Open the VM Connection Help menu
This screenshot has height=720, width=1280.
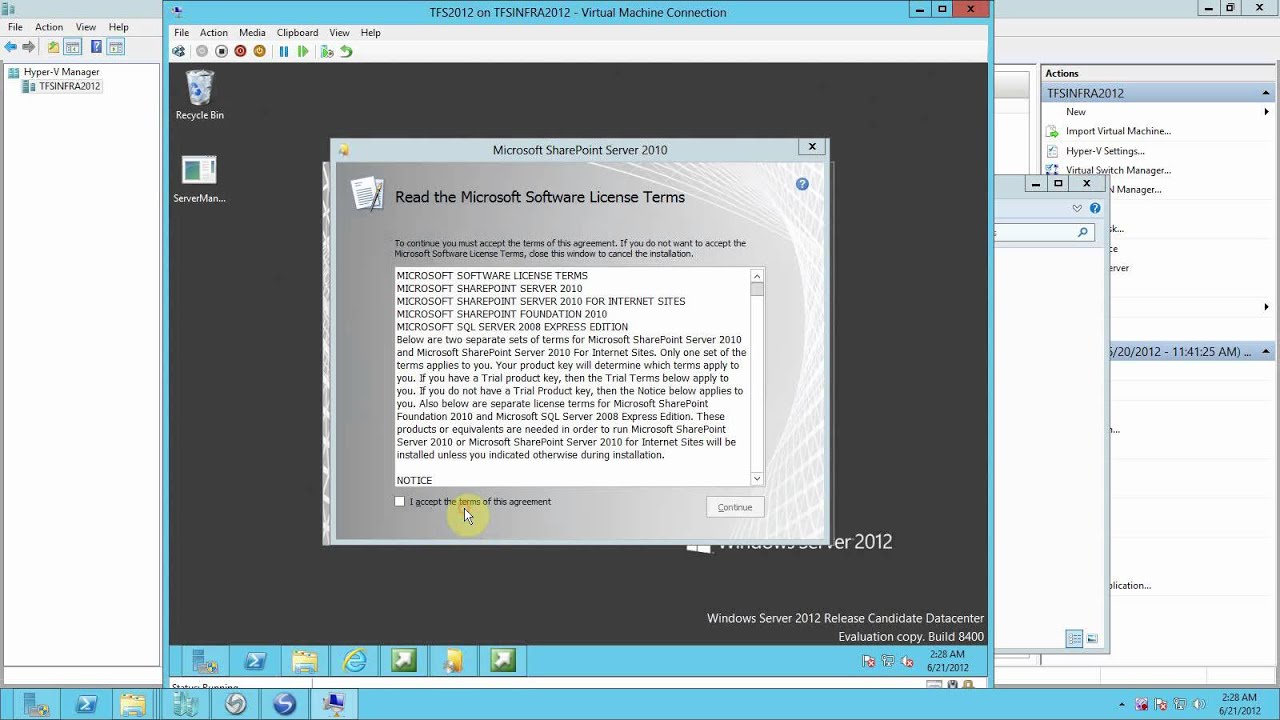click(x=370, y=32)
